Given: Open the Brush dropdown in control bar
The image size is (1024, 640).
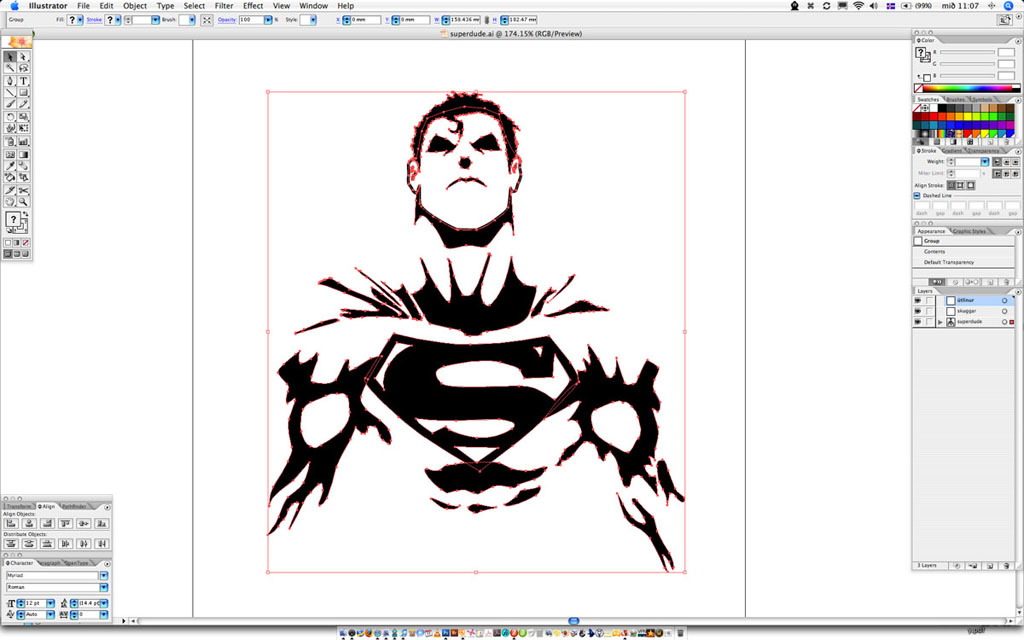Looking at the screenshot, I should pos(192,20).
